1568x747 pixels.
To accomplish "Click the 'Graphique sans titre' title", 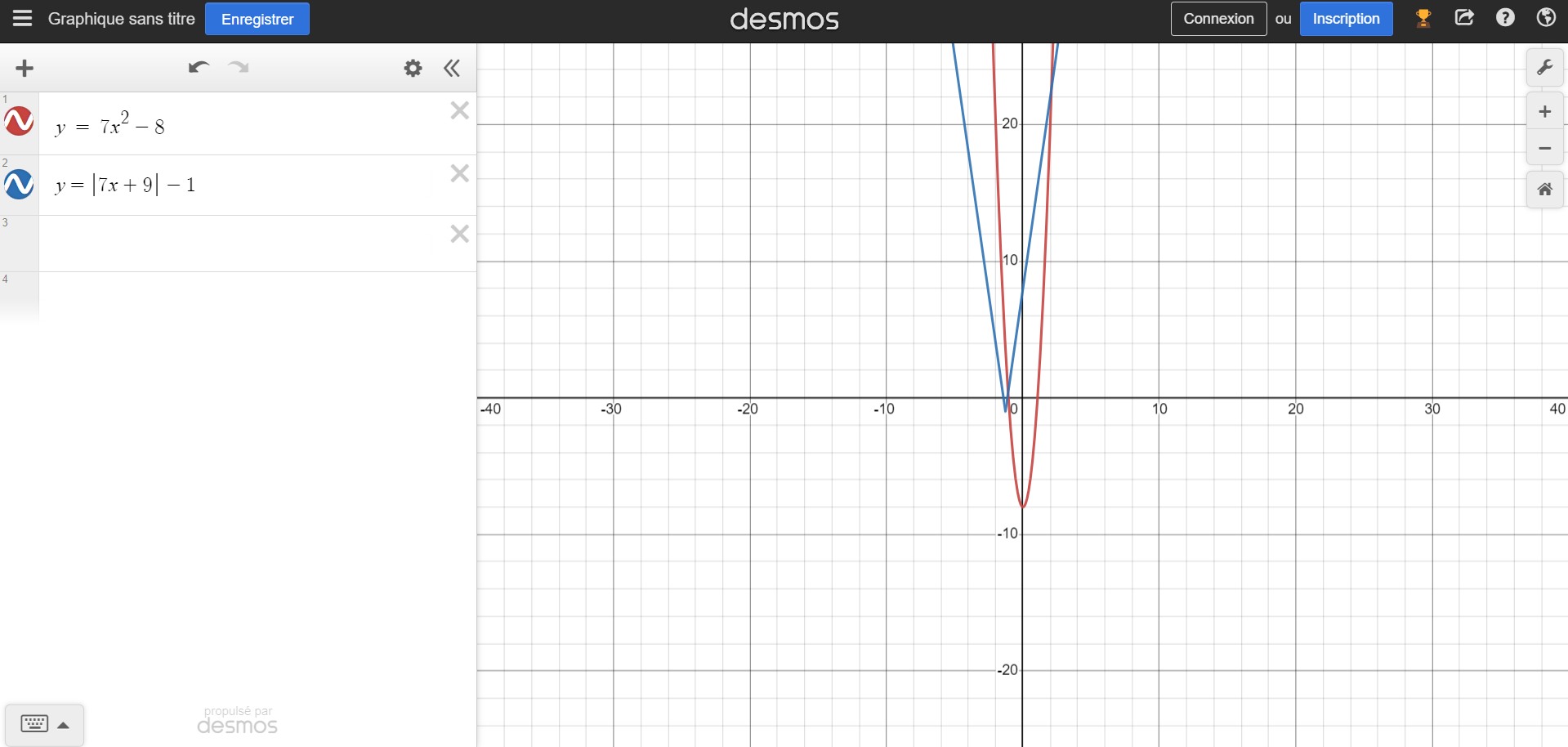I will (x=121, y=19).
